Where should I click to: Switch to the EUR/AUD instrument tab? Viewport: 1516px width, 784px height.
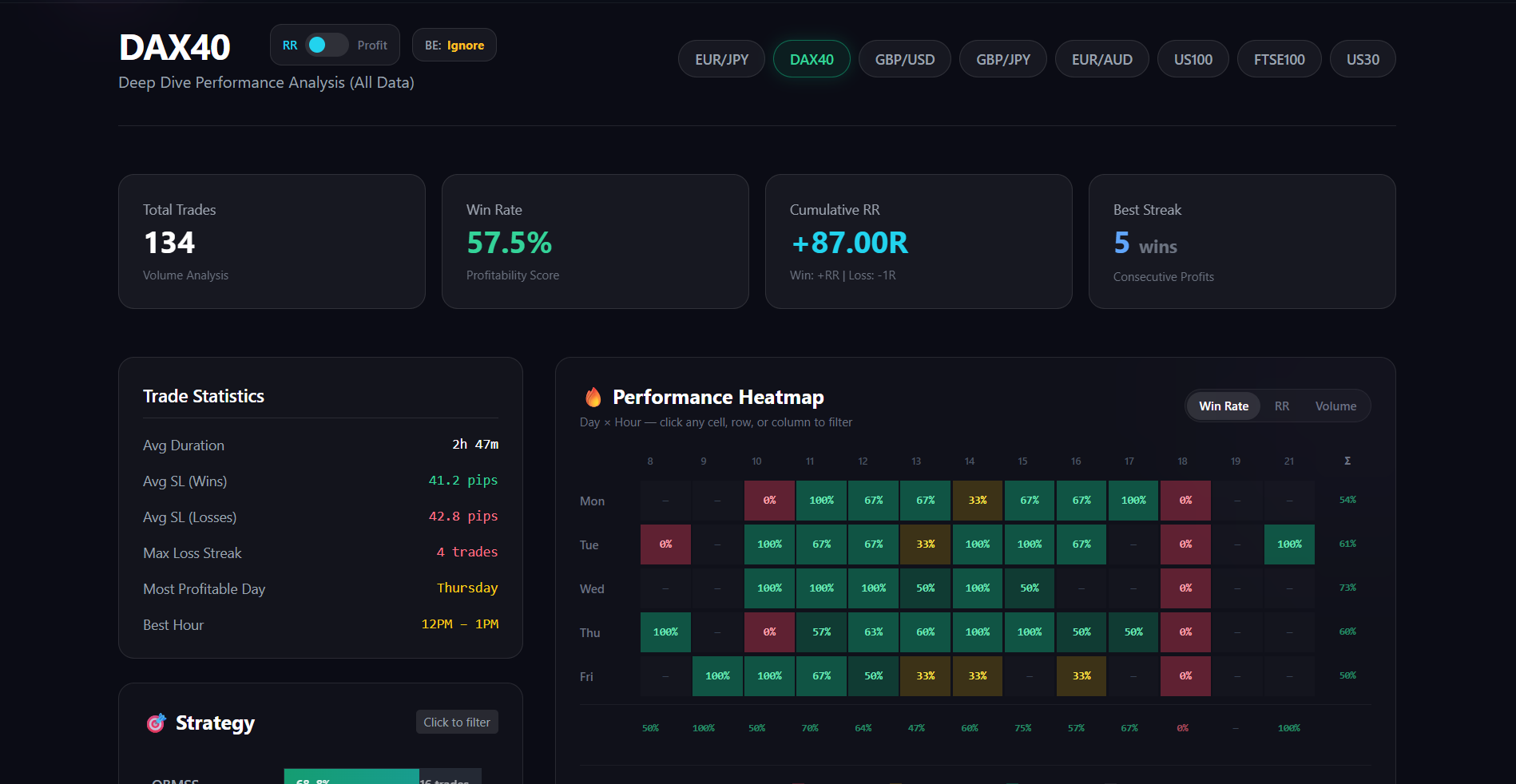[1101, 59]
